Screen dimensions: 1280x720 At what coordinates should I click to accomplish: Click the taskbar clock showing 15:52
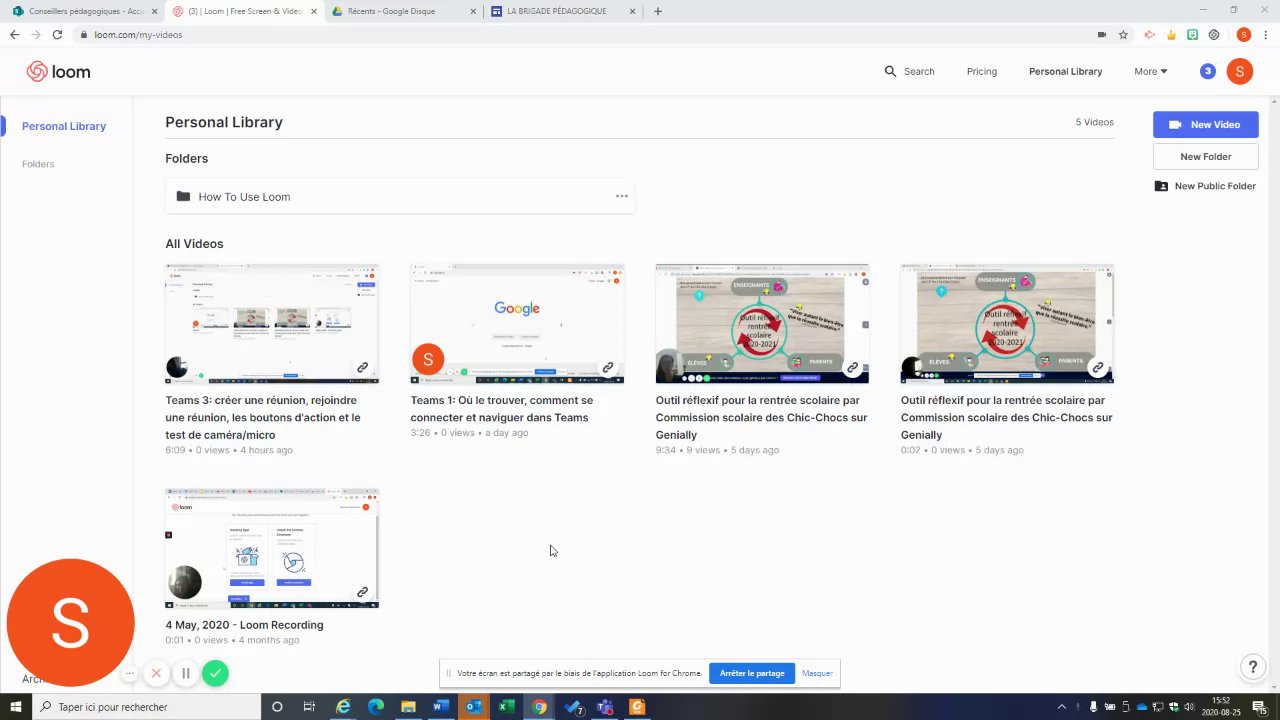(x=1222, y=707)
